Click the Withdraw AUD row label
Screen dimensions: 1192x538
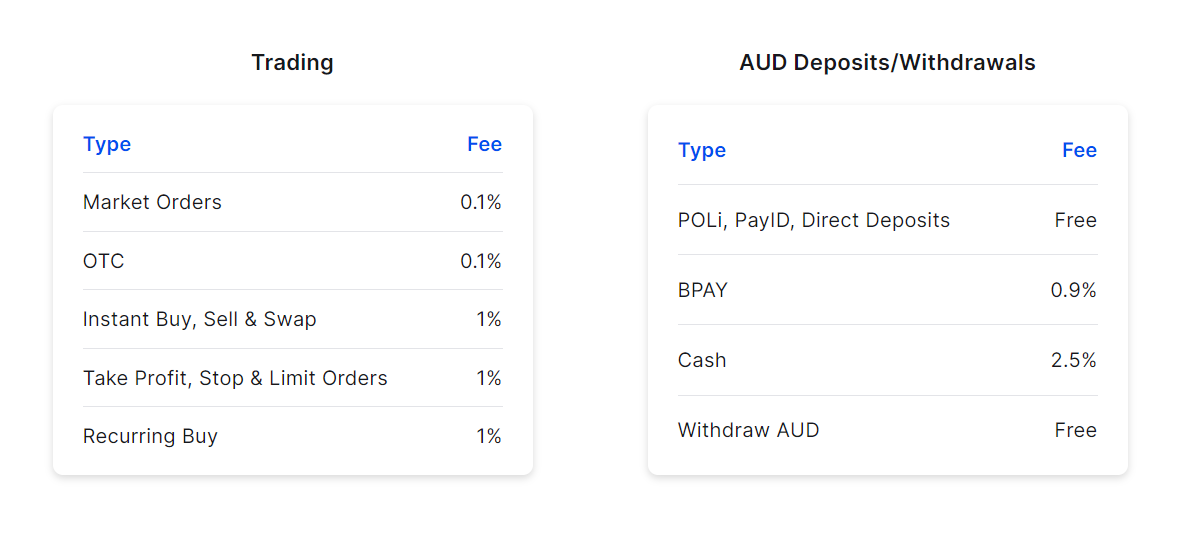click(748, 430)
